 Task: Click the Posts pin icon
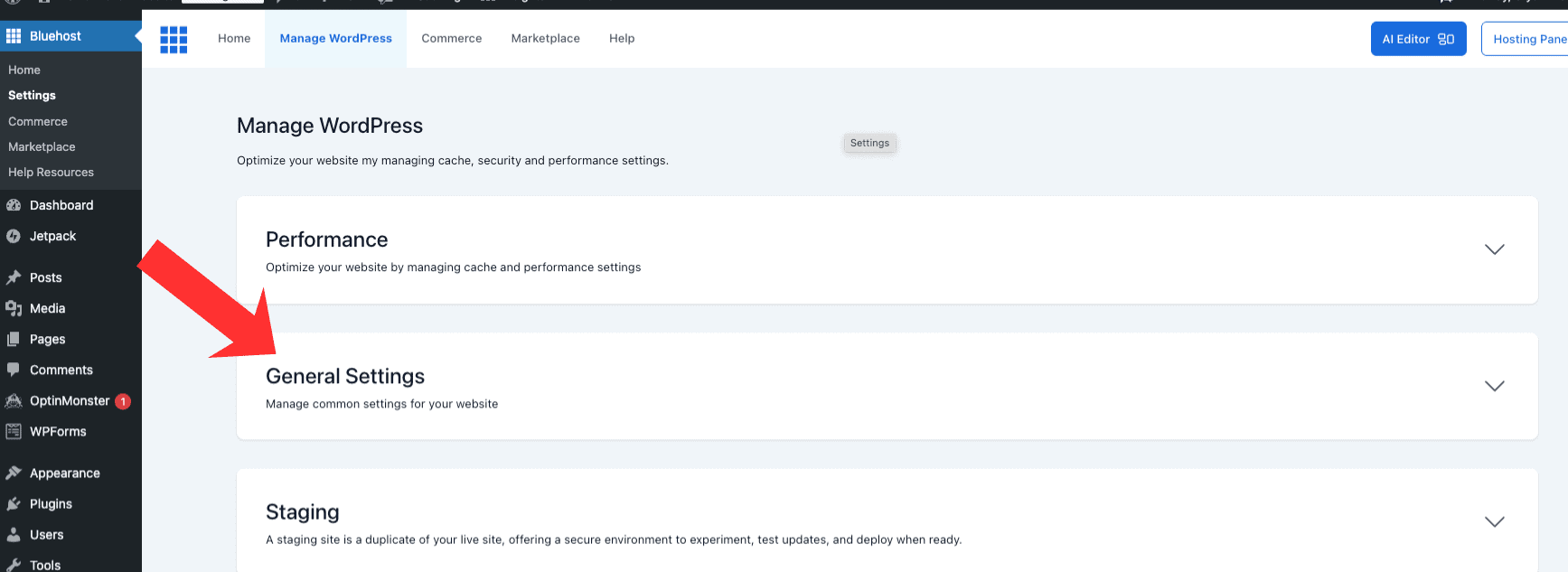[x=14, y=277]
